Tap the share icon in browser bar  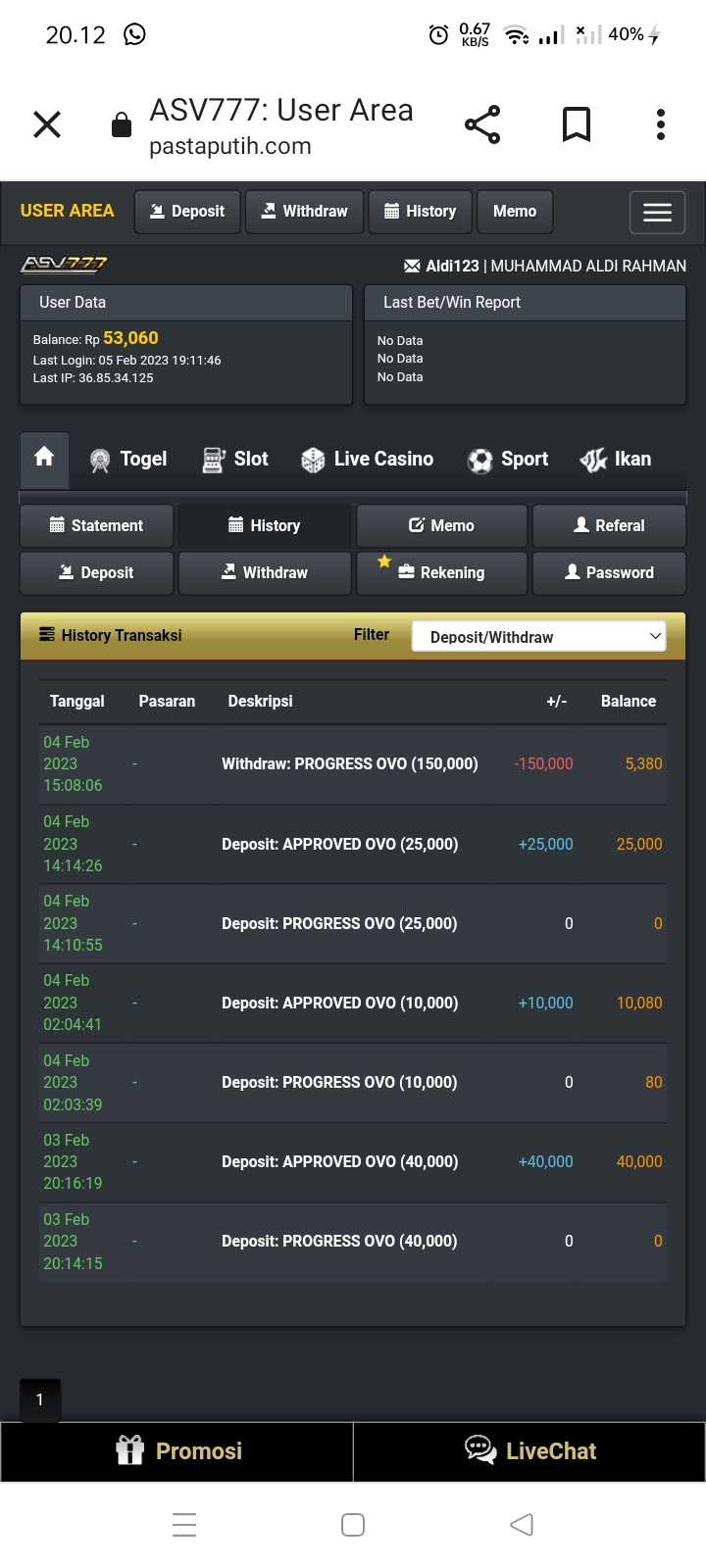tap(482, 124)
